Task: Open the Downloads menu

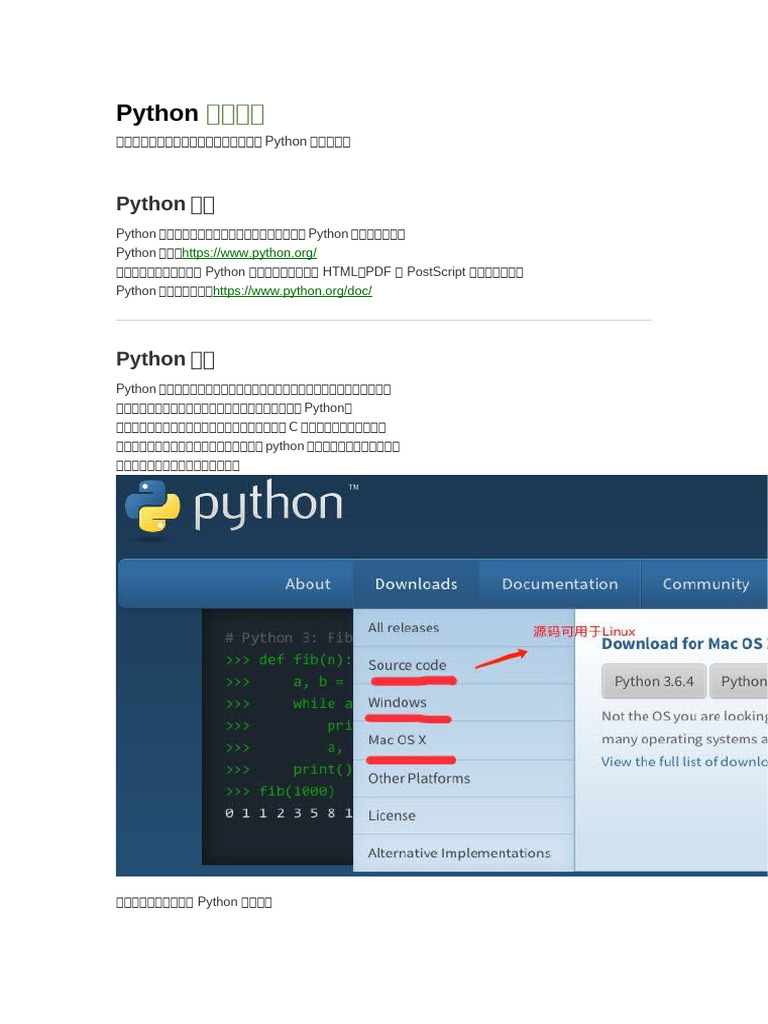Action: pyautogui.click(x=416, y=584)
